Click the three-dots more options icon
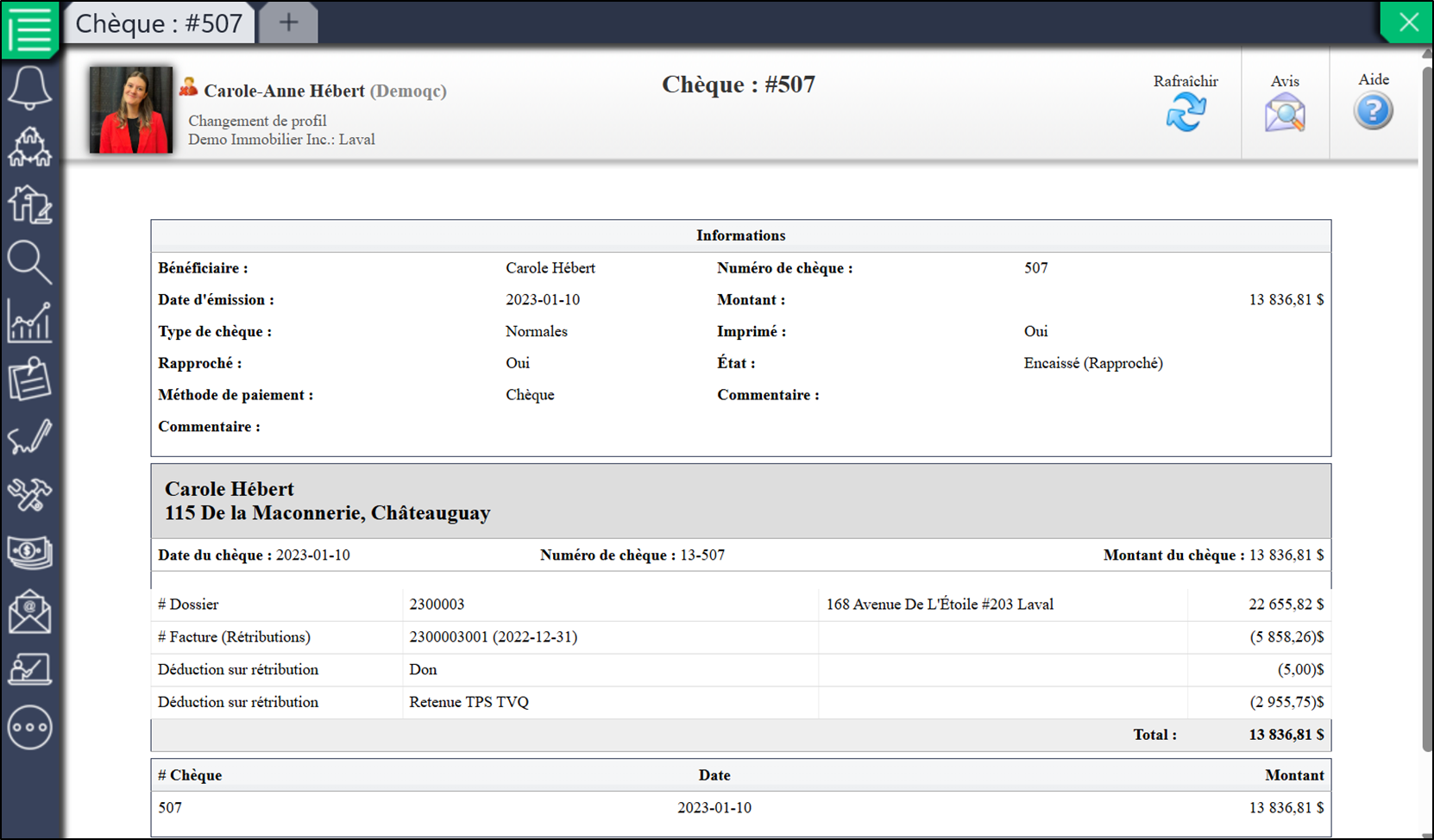This screenshot has width=1434, height=840. click(30, 727)
